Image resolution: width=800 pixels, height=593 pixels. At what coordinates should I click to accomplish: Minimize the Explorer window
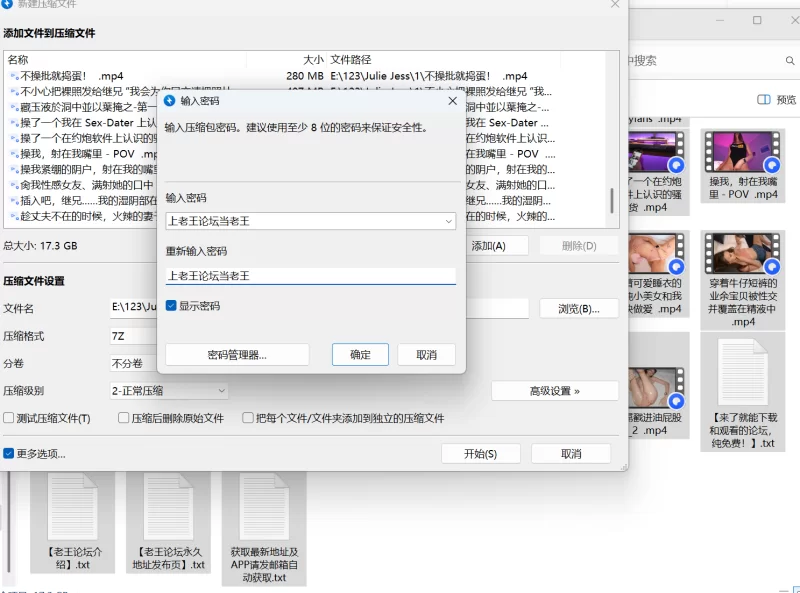coord(720,20)
